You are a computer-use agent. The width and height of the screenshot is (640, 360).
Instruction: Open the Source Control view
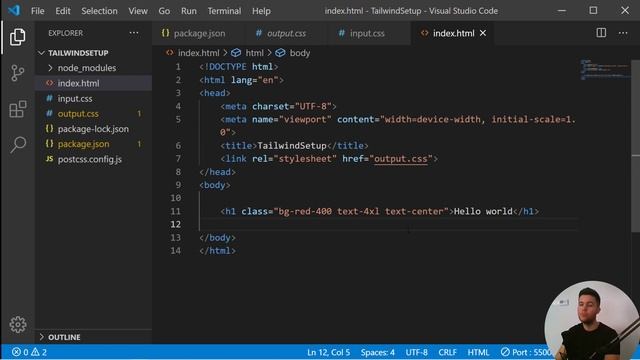[18, 73]
